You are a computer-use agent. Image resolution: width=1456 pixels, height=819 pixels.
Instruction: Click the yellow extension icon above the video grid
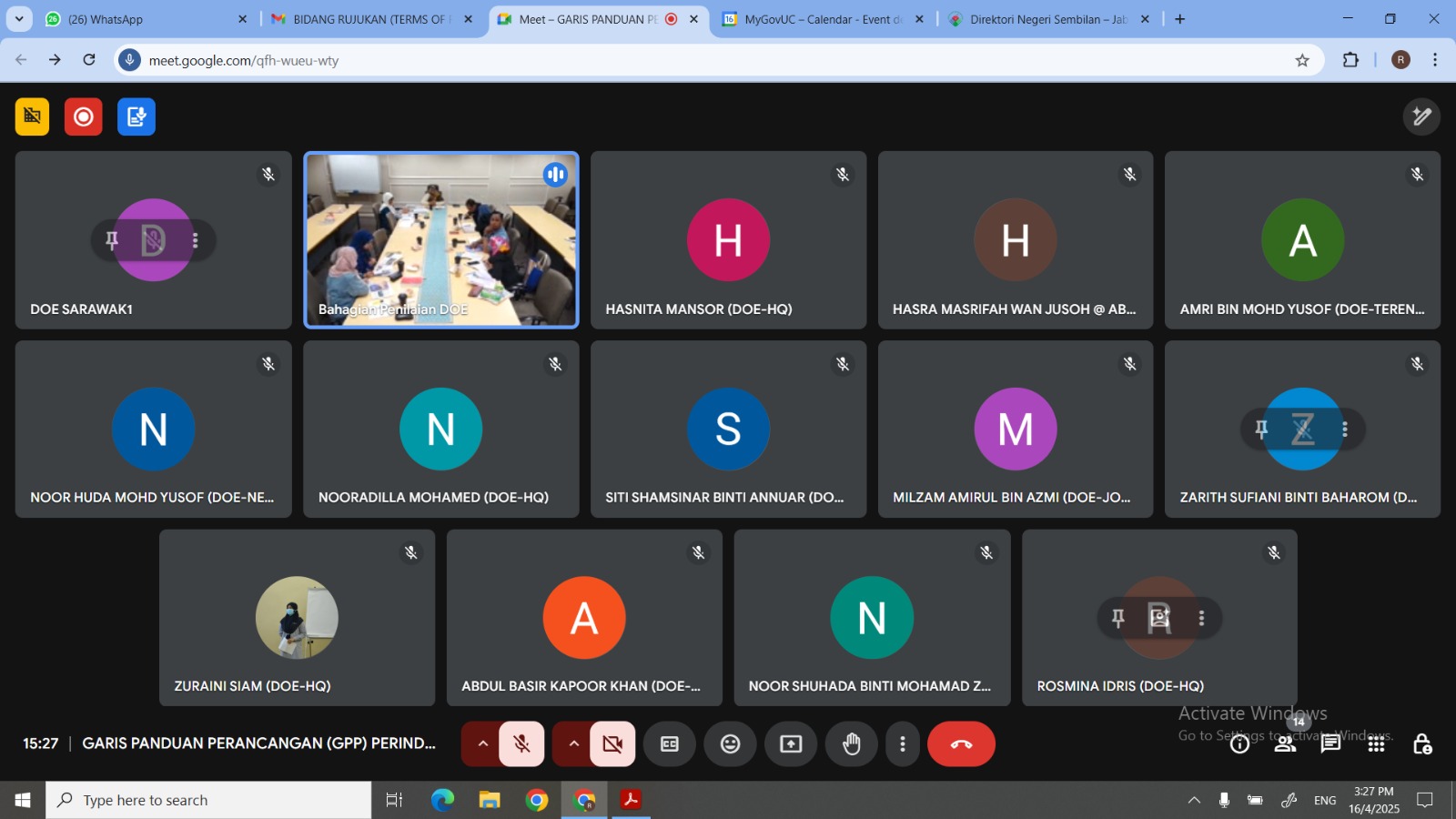click(x=32, y=116)
